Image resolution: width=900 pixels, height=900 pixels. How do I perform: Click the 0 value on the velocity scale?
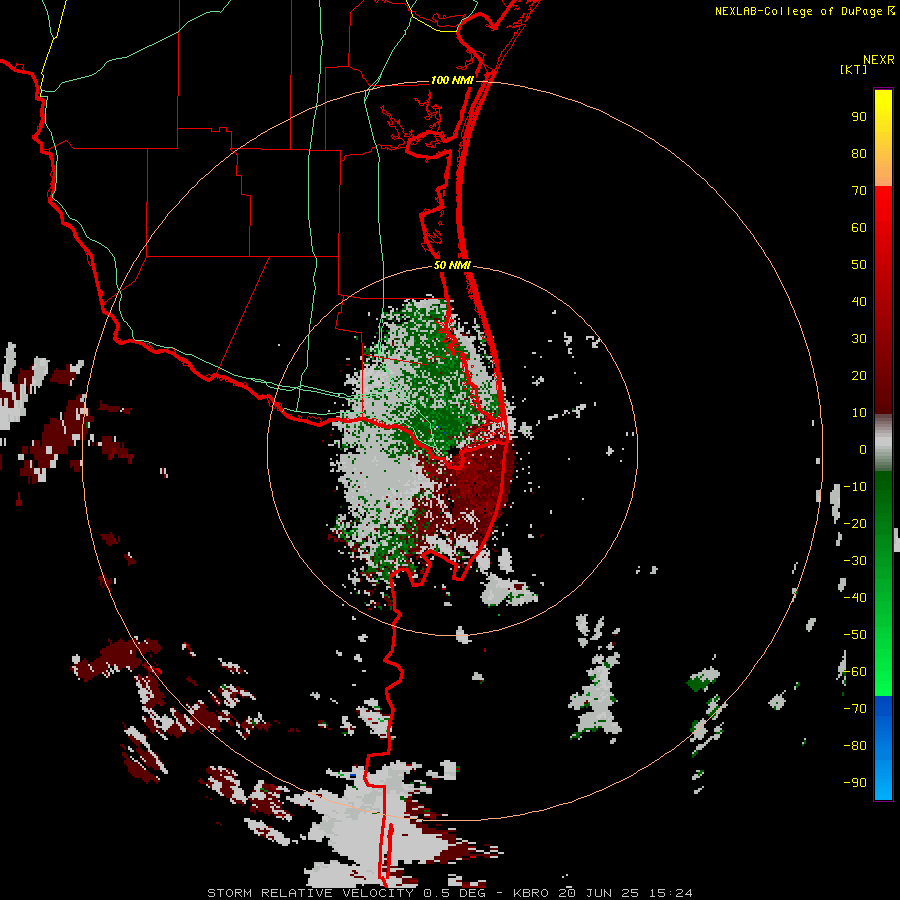pyautogui.click(x=863, y=450)
